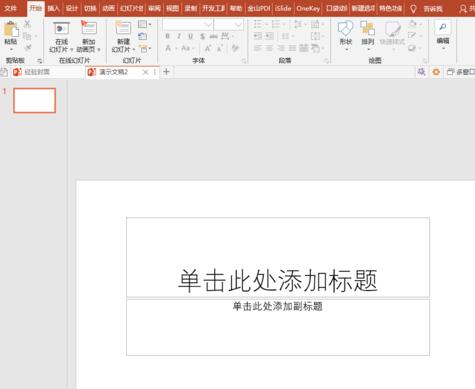Toggle Underline formatting

coord(190,36)
